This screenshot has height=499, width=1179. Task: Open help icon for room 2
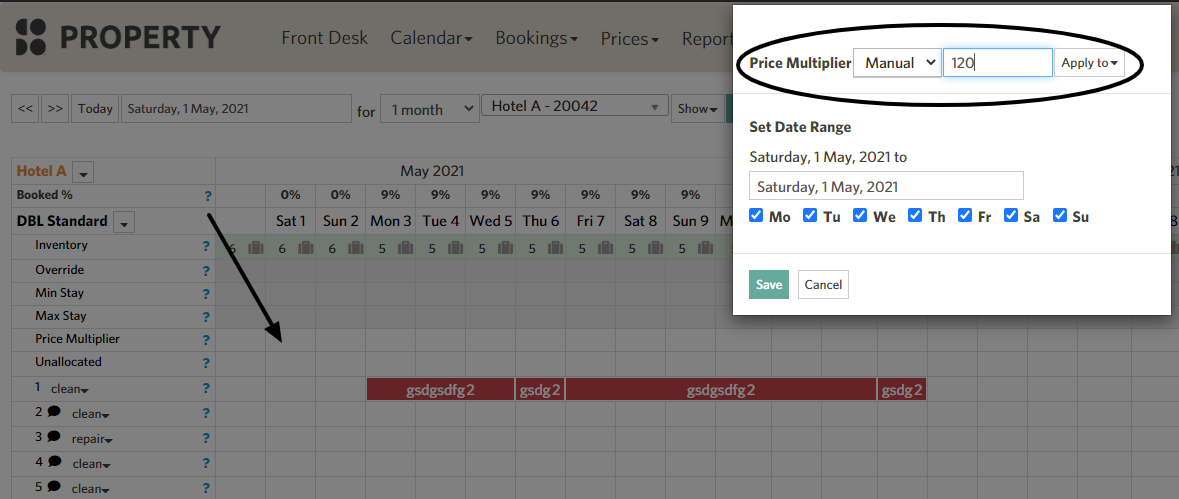coord(205,414)
